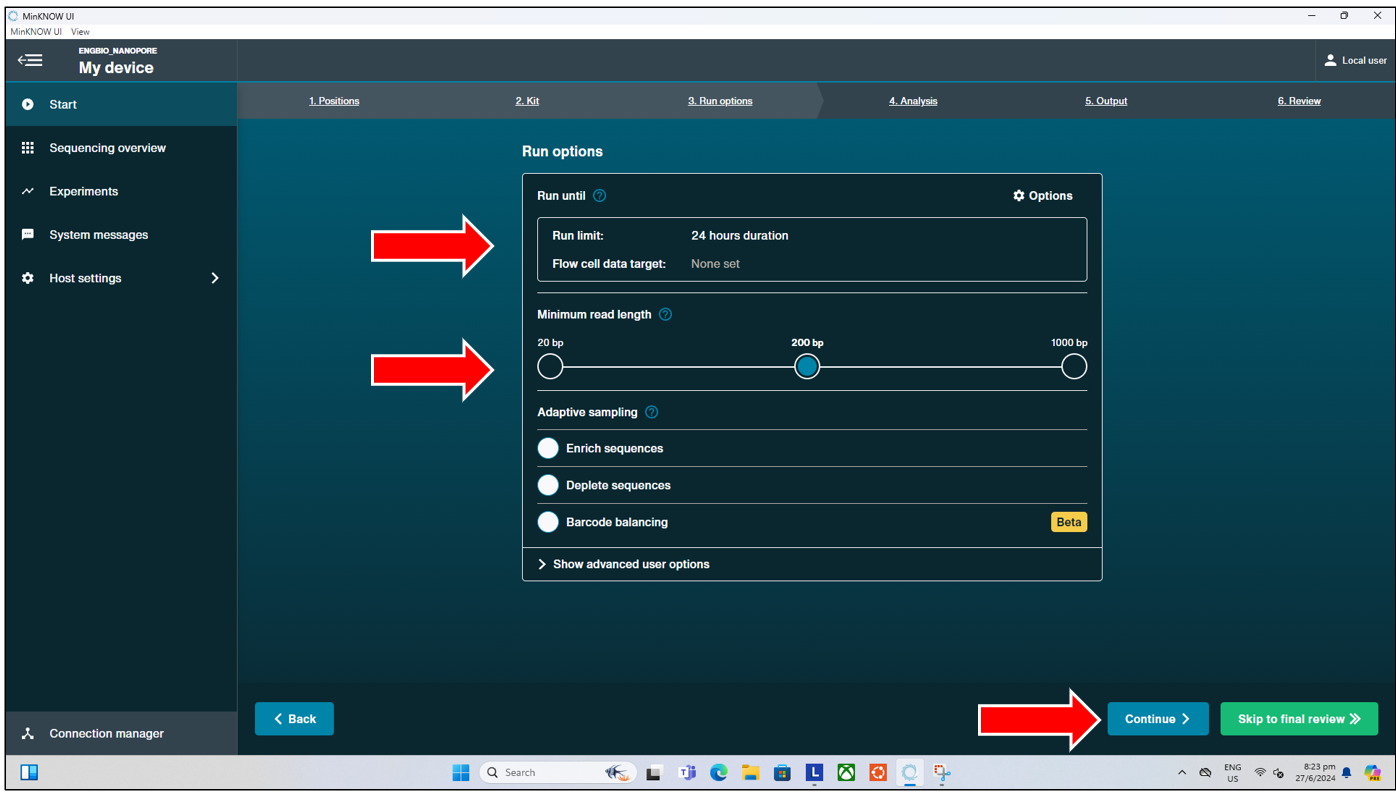
Task: Open Microsoft Store from taskbar
Action: [783, 772]
